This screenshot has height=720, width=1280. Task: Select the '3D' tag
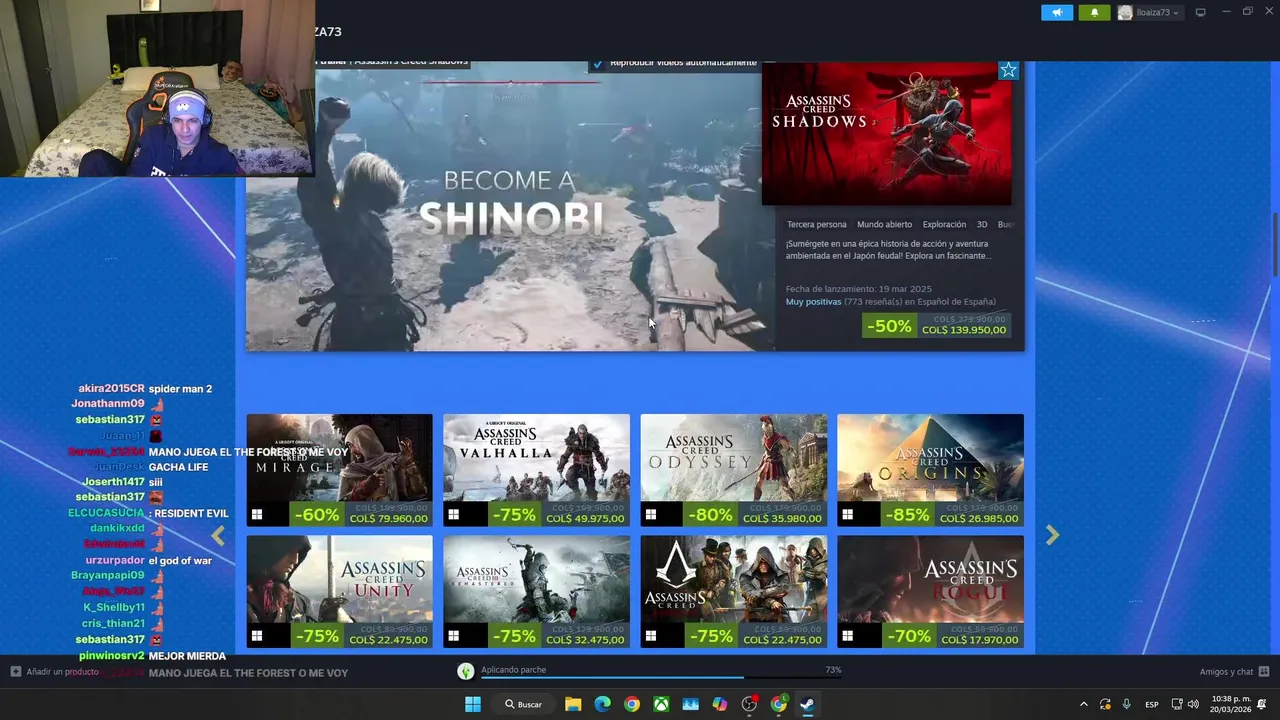[982, 224]
